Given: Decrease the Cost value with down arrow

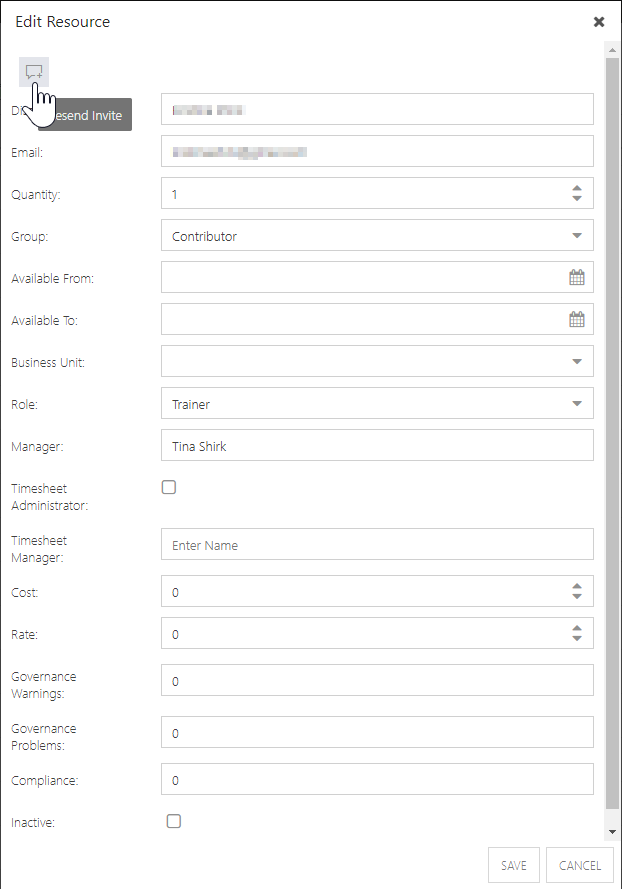Looking at the screenshot, I should (577, 596).
